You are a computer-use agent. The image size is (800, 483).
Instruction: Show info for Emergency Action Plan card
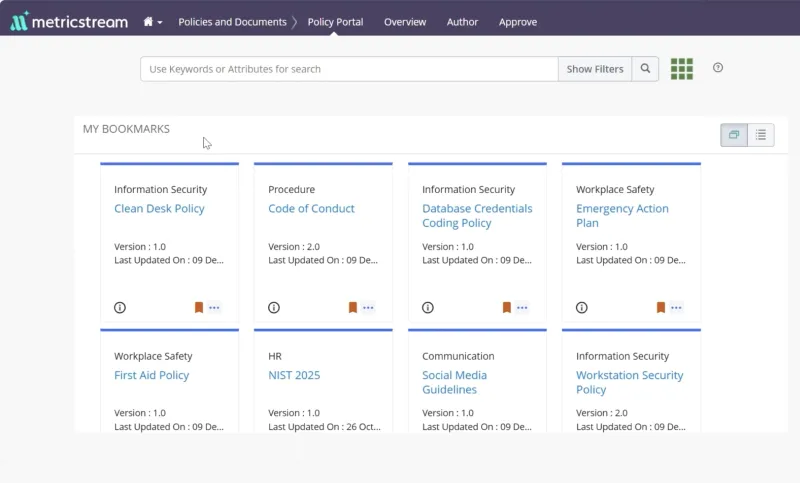tap(582, 308)
